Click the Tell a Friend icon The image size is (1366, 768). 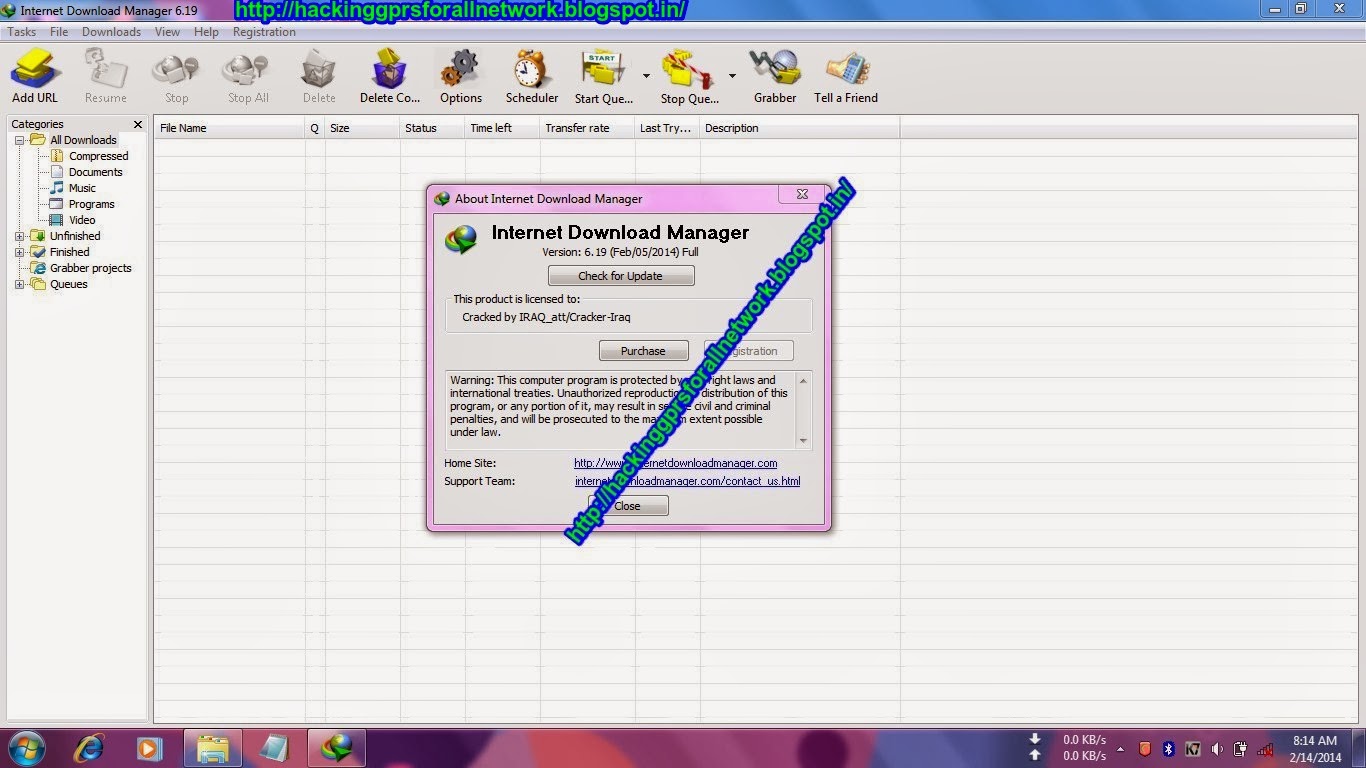coord(846,77)
